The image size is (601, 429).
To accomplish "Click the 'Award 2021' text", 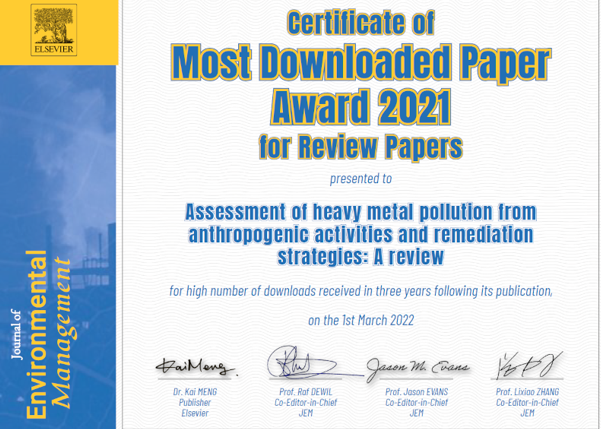I will (x=361, y=107).
